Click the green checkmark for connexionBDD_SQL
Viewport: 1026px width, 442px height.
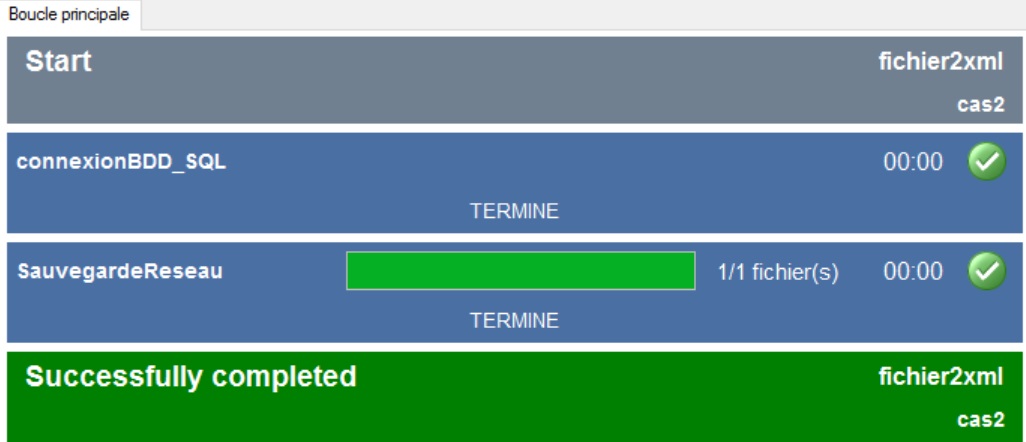986,163
